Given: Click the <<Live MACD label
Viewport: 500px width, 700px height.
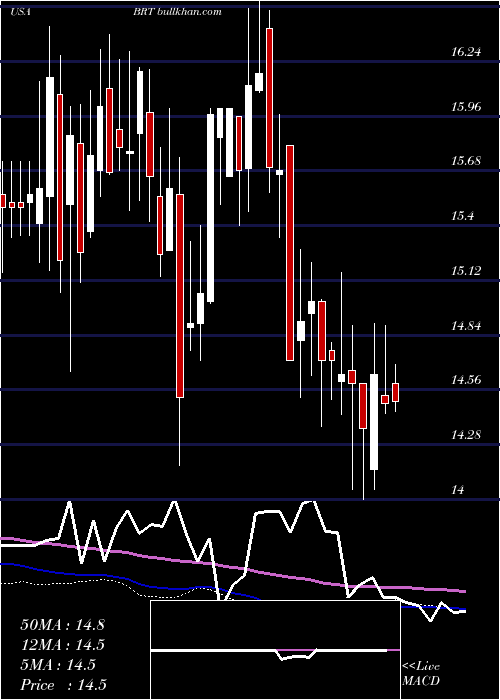Looking at the screenshot, I should (x=421, y=673).
